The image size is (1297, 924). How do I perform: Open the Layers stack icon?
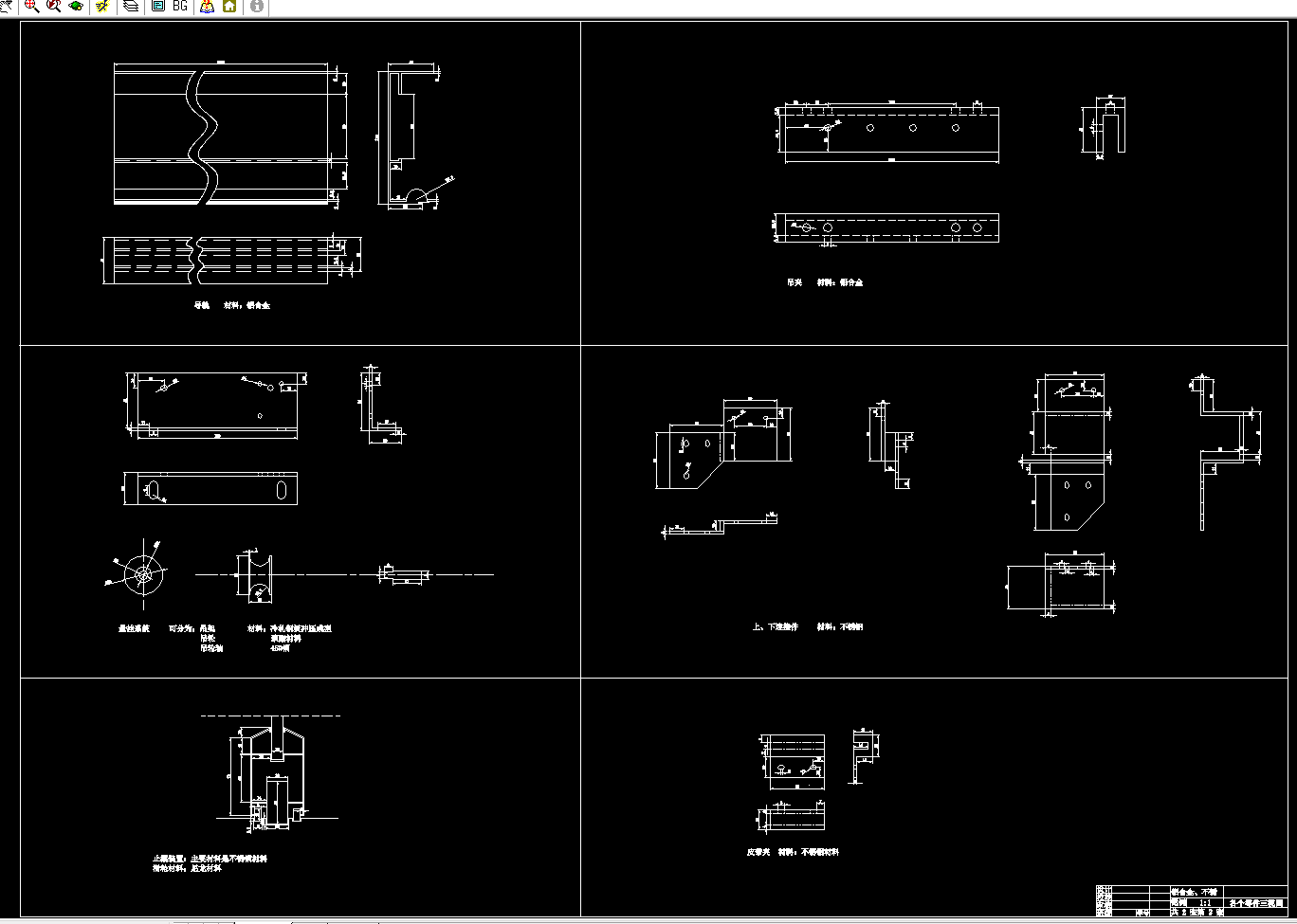(130, 6)
